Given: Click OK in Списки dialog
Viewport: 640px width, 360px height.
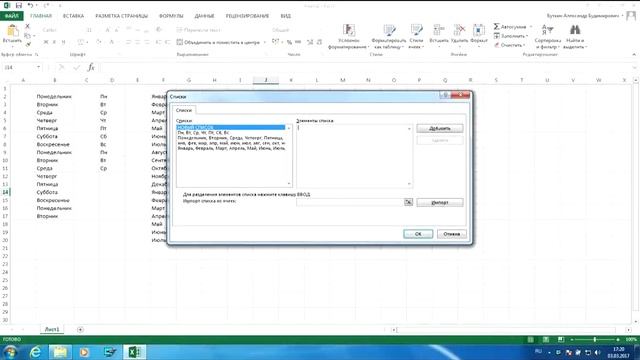Looking at the screenshot, I should 418,234.
